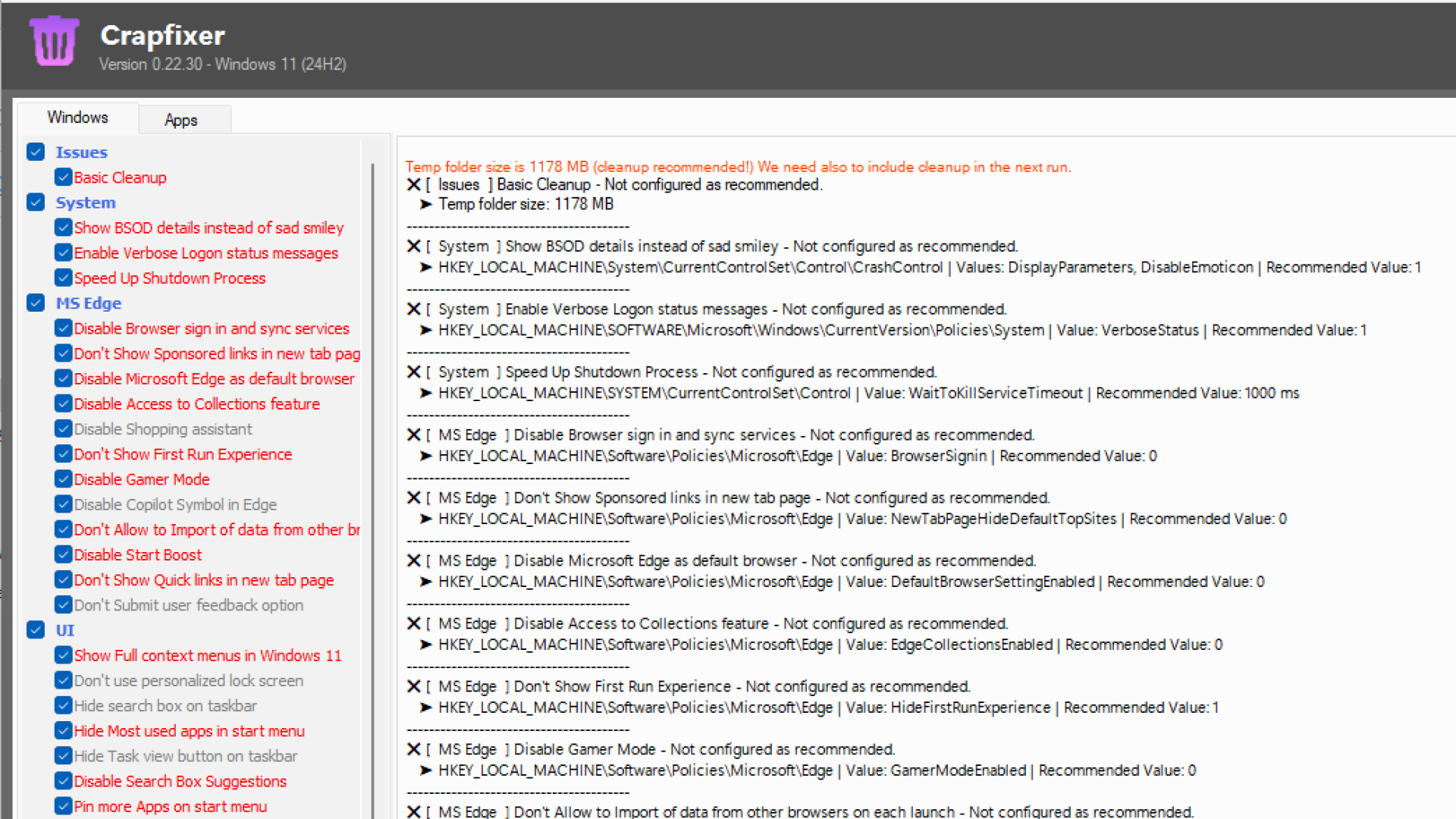Collapse the Issues category group
The height and width of the screenshot is (819, 1456).
point(36,152)
